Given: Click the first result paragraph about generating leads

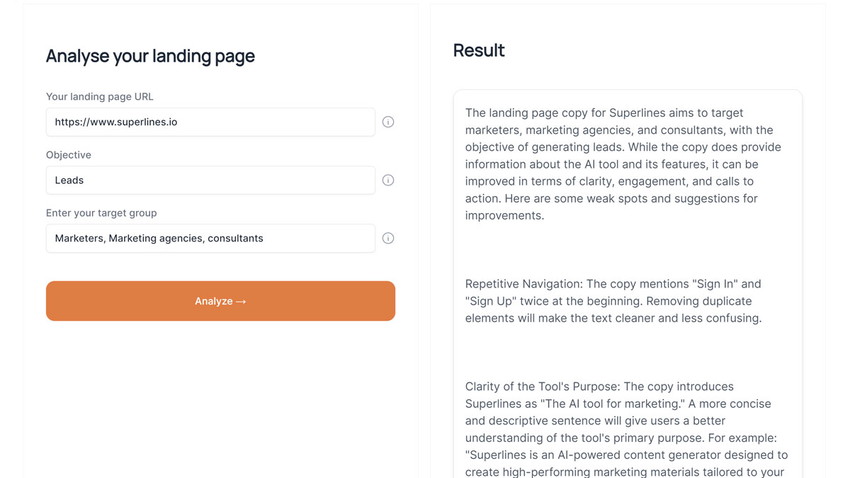Looking at the screenshot, I should coord(623,164).
